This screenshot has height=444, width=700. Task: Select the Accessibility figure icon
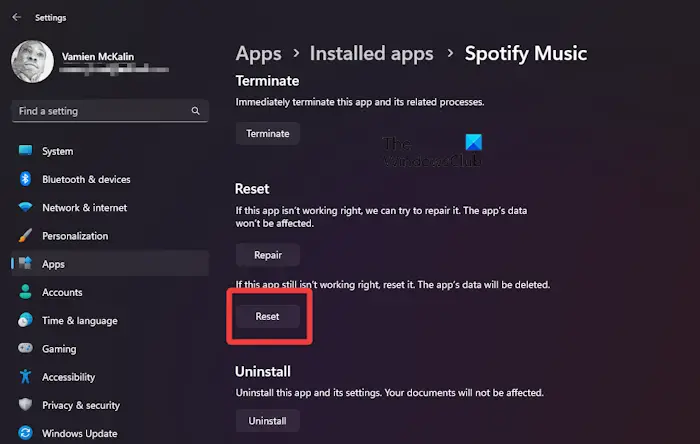pyautogui.click(x=25, y=377)
